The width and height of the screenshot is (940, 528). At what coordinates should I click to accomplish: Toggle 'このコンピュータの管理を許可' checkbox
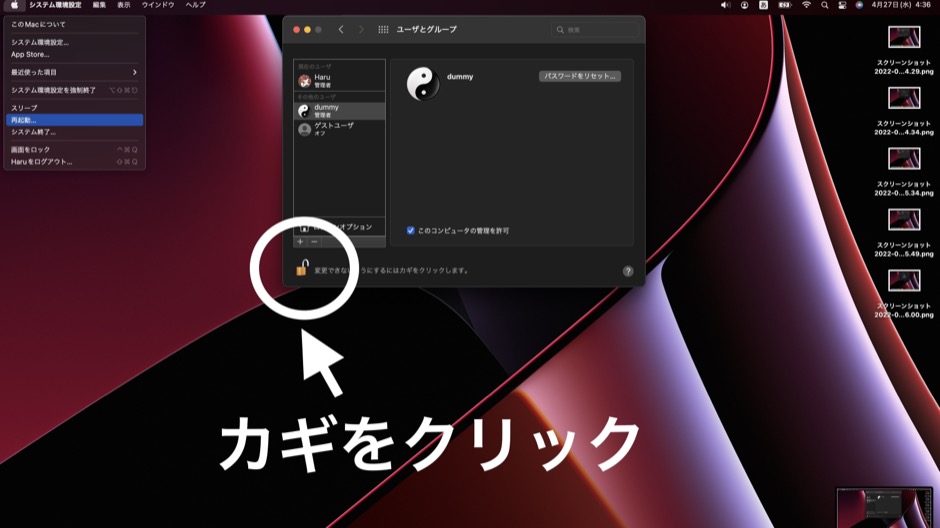point(410,230)
